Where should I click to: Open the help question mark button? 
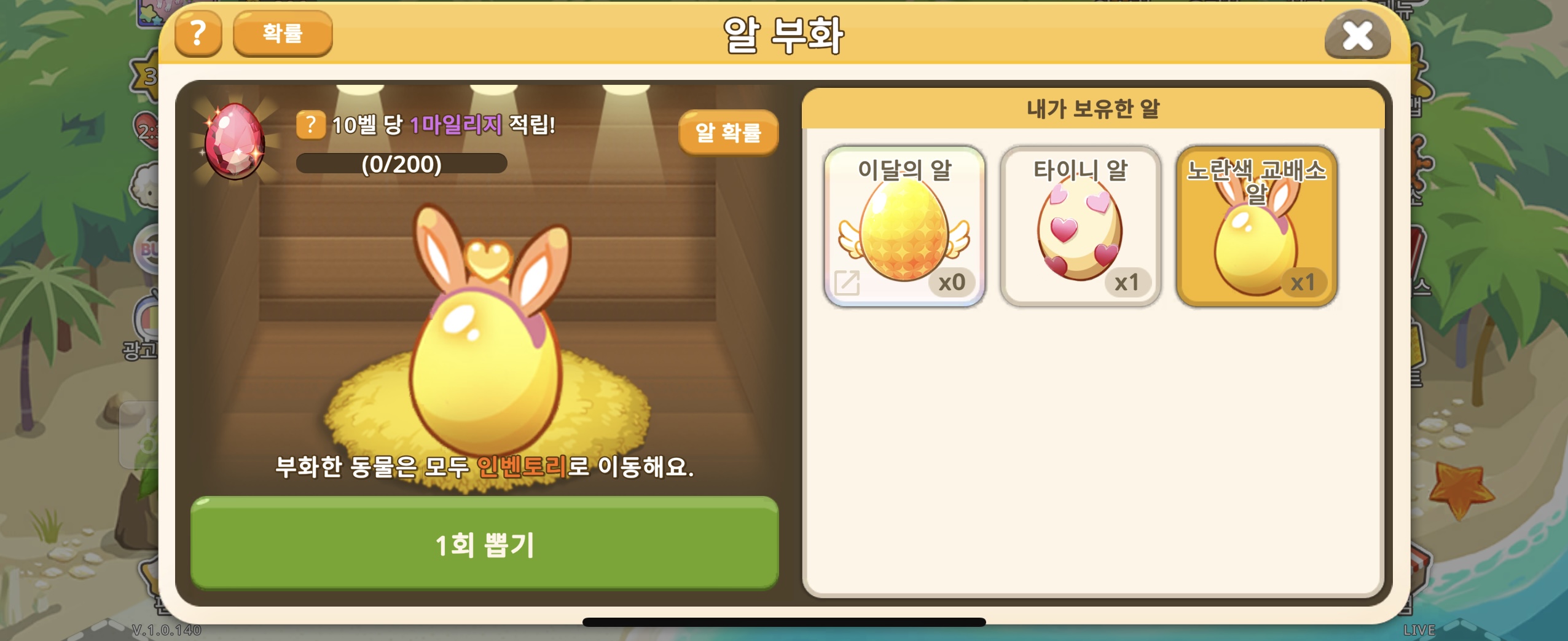(198, 33)
